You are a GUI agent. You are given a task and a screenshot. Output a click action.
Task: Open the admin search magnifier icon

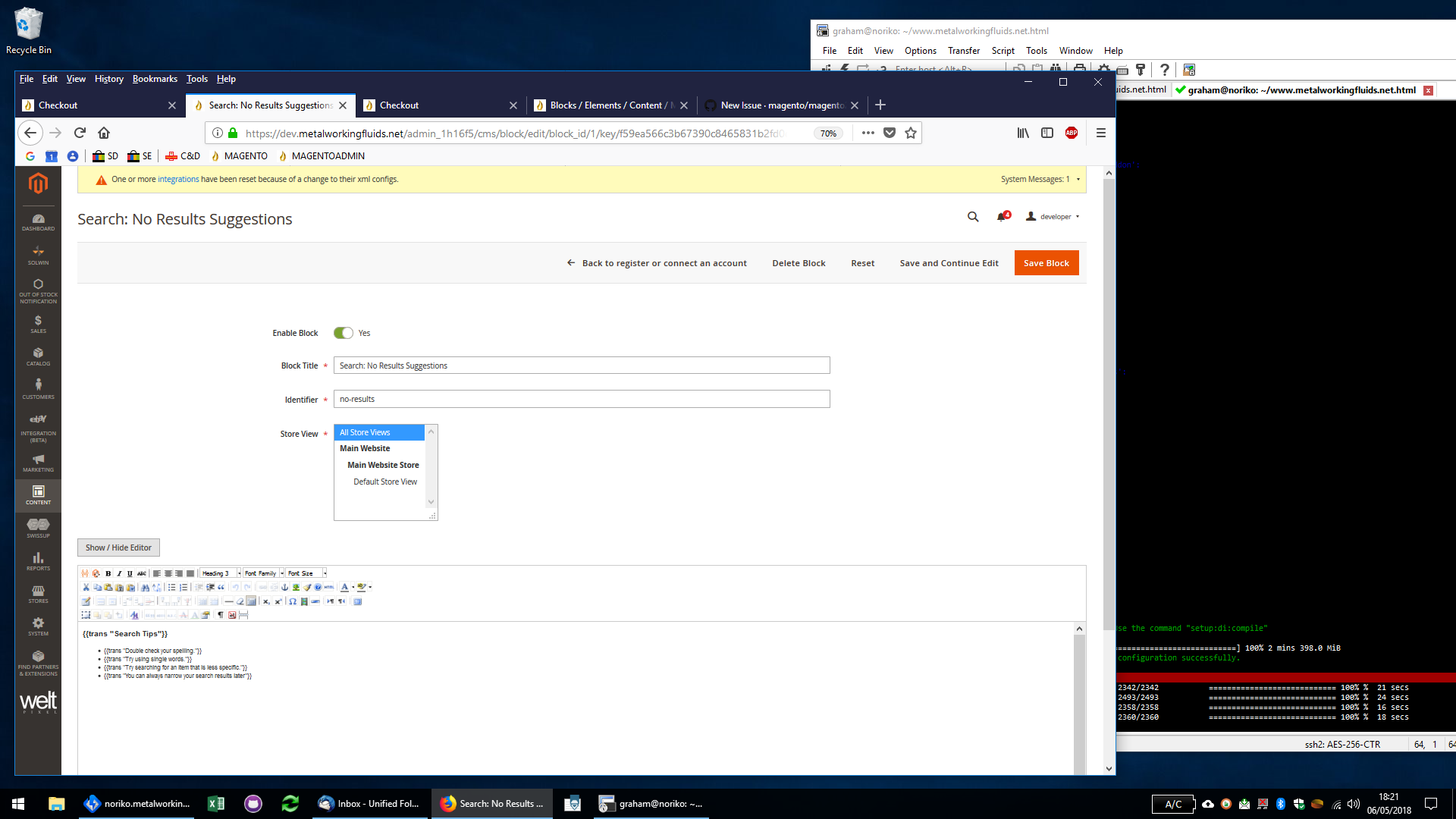pos(973,217)
